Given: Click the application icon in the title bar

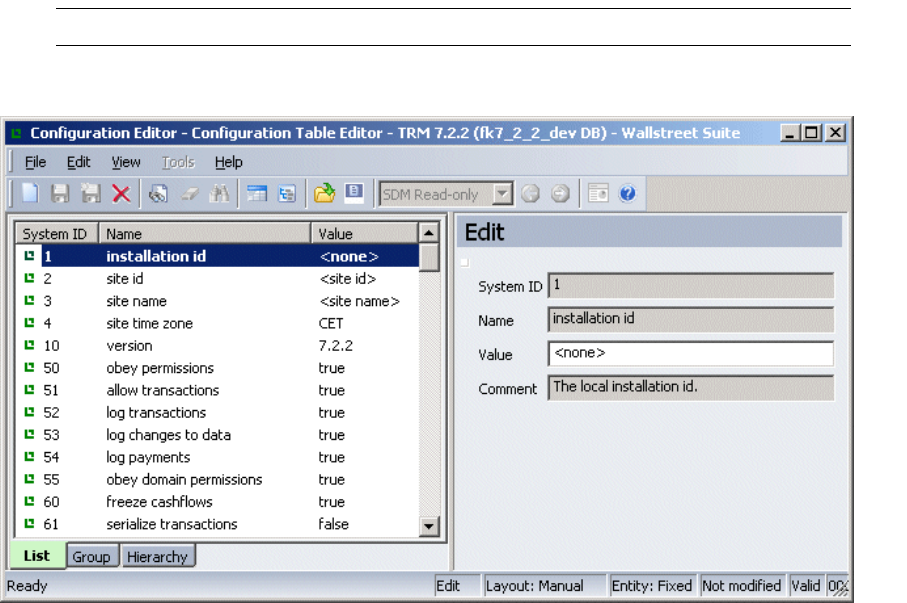Looking at the screenshot, I should 16,133.
